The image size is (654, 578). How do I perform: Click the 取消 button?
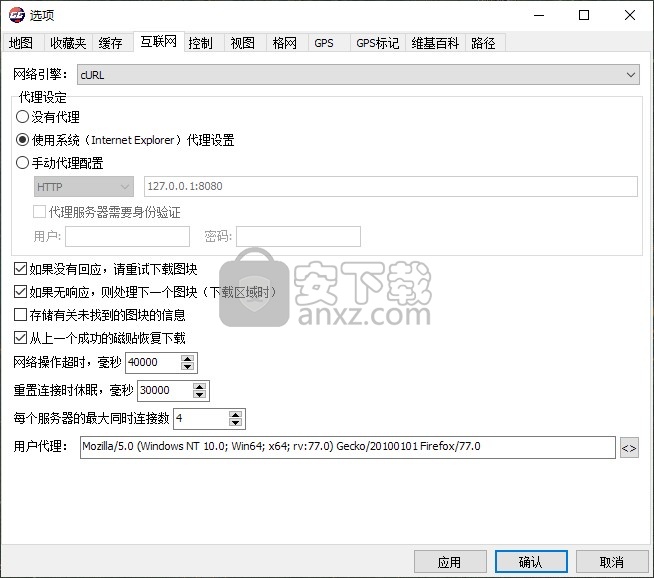[x=612, y=562]
